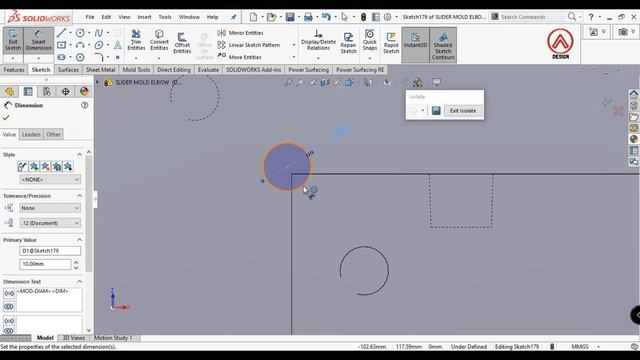Click Convert Entities
The width and height of the screenshot is (640, 360).
coord(159,40)
